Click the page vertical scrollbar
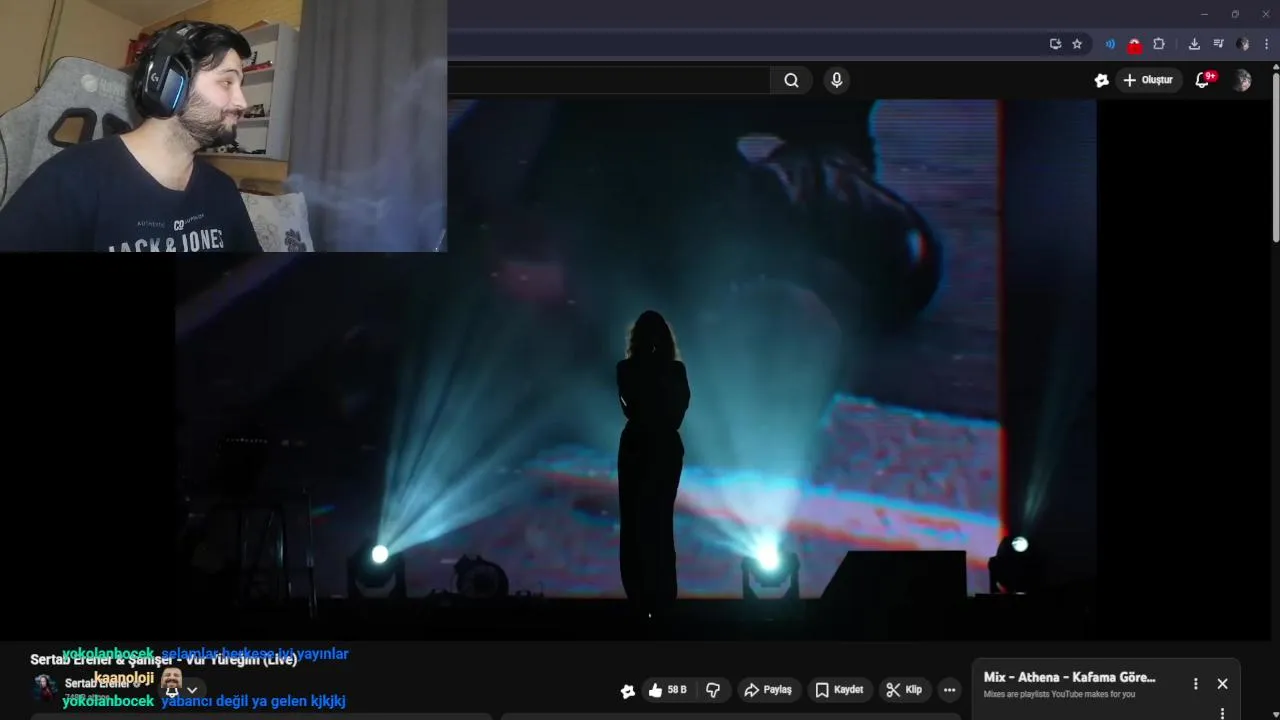 coord(1275,155)
